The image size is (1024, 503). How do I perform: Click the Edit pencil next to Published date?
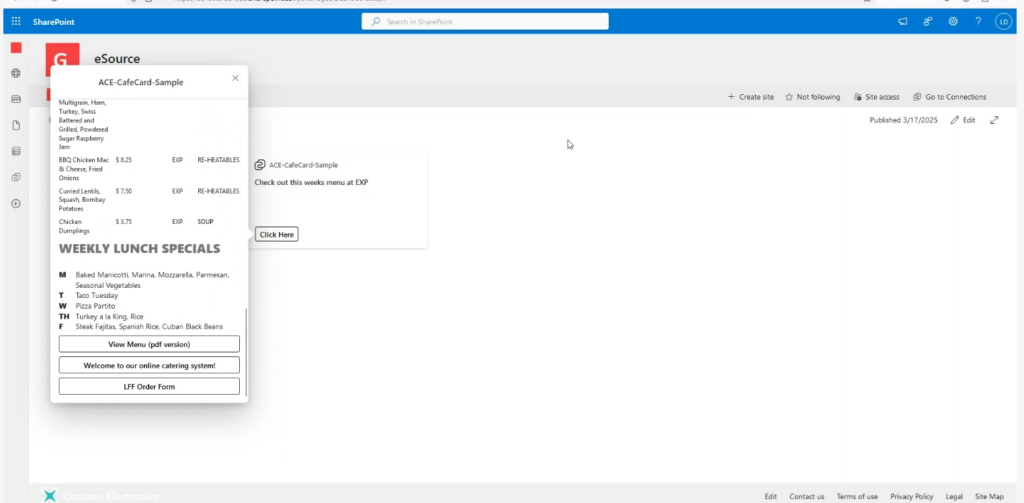tap(963, 120)
